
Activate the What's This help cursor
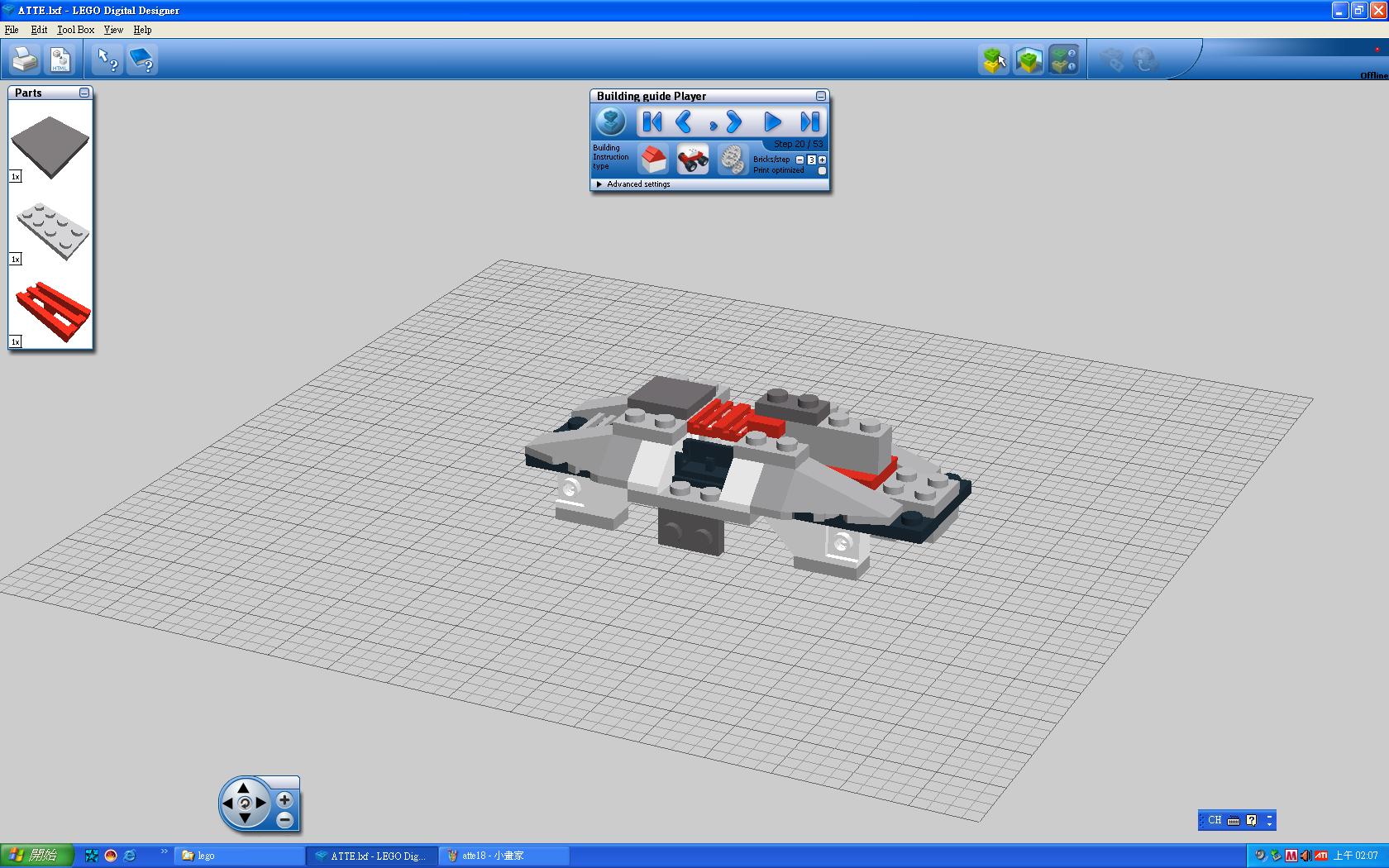107,60
